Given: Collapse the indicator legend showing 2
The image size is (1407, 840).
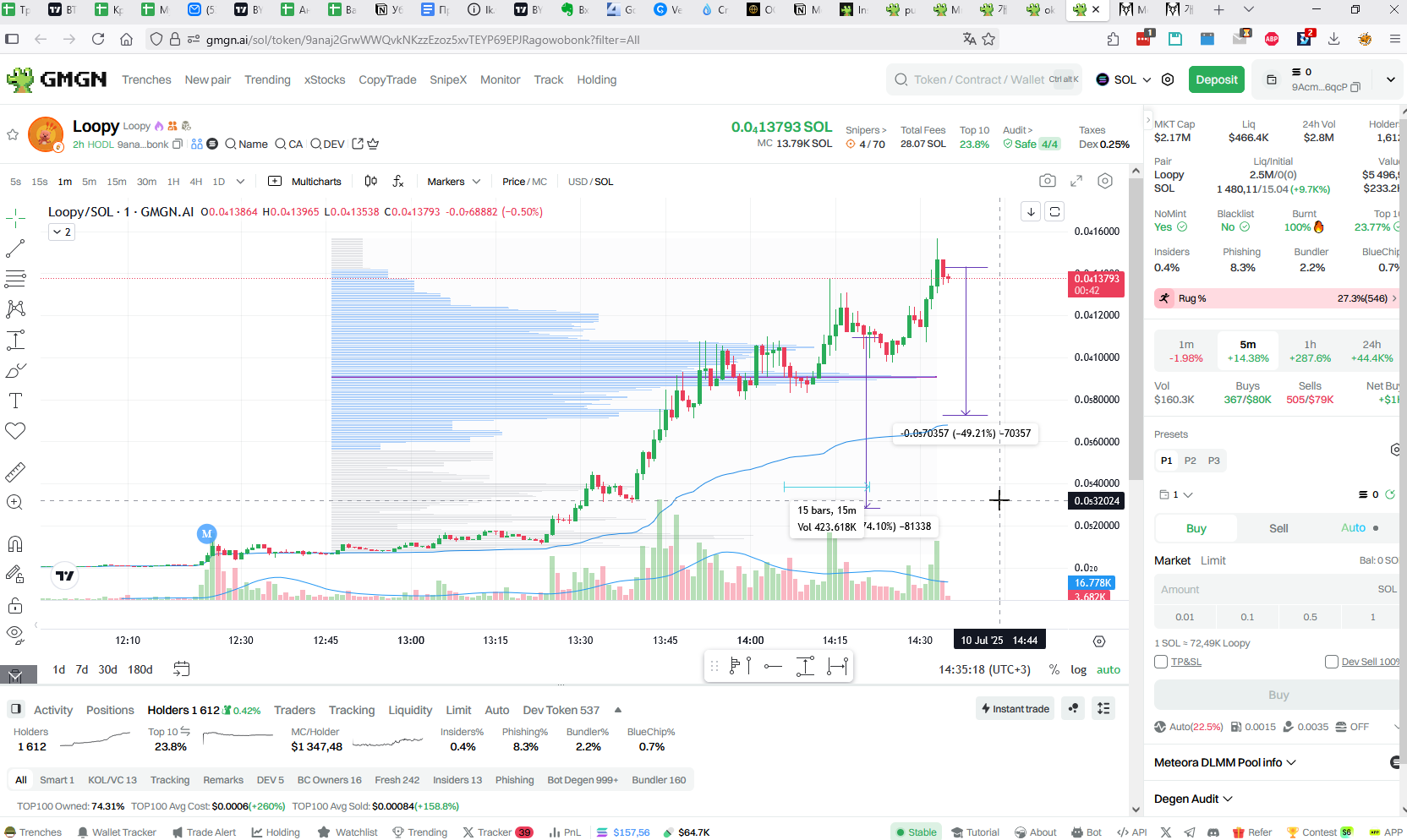Looking at the screenshot, I should point(62,232).
